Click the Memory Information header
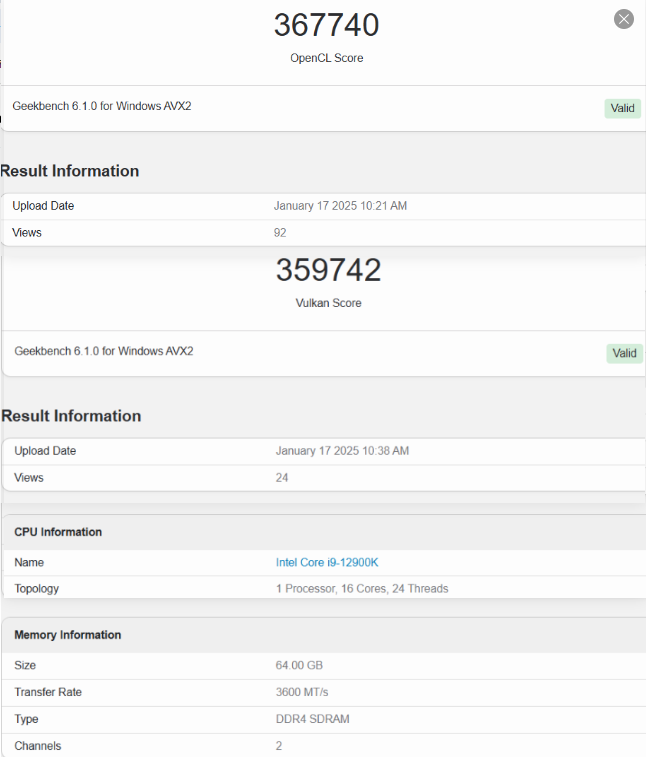Image resolution: width=646 pixels, height=757 pixels. [68, 635]
